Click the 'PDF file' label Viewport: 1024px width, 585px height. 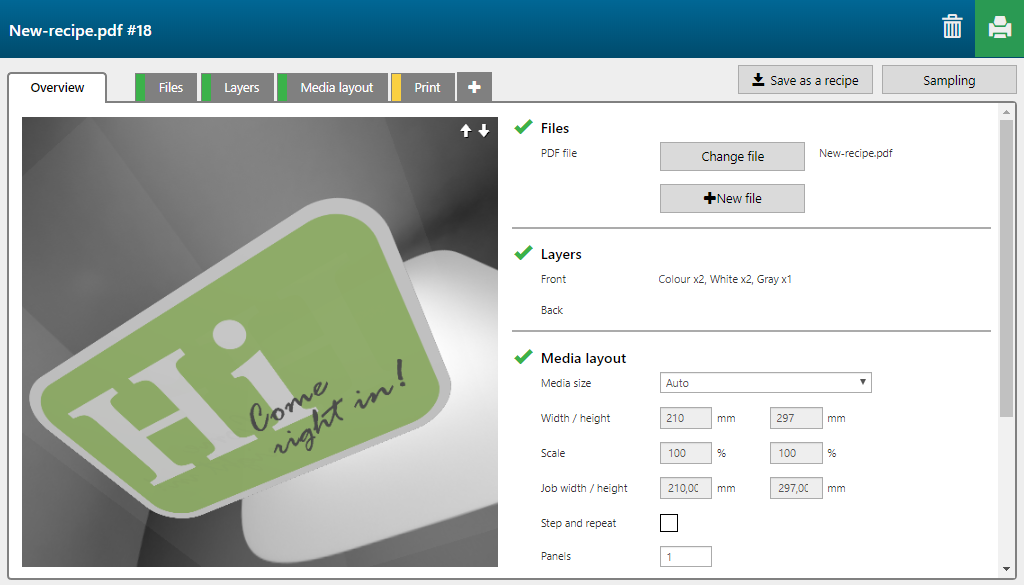click(x=559, y=153)
